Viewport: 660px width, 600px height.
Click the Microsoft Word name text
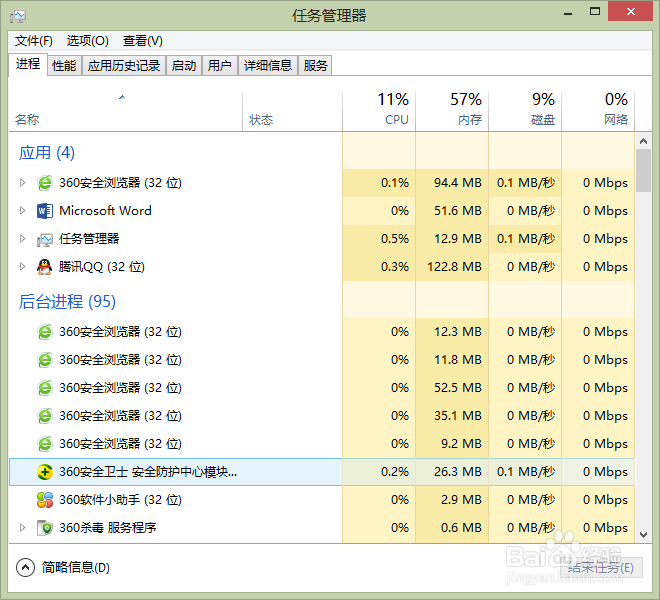pyautogui.click(x=105, y=211)
